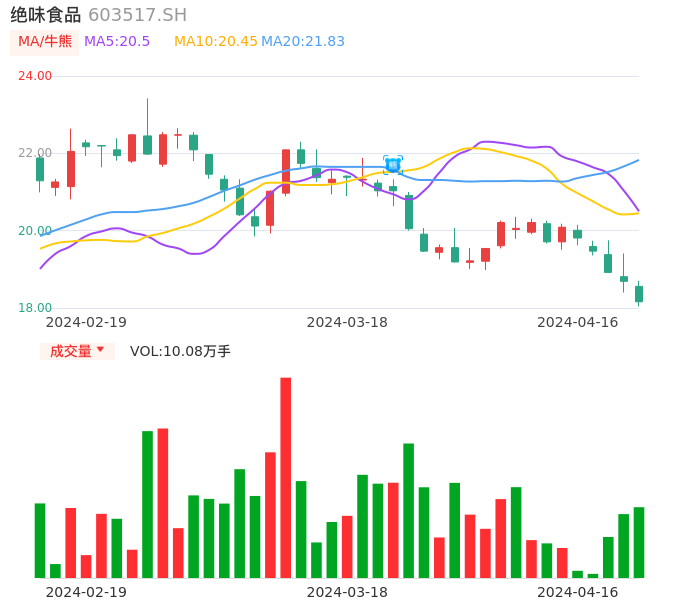Click the 18.00 price axis label
This screenshot has width=686, height=606.
coord(35,308)
